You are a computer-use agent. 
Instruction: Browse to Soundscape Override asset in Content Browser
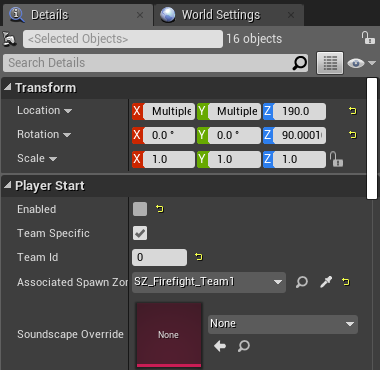point(244,346)
